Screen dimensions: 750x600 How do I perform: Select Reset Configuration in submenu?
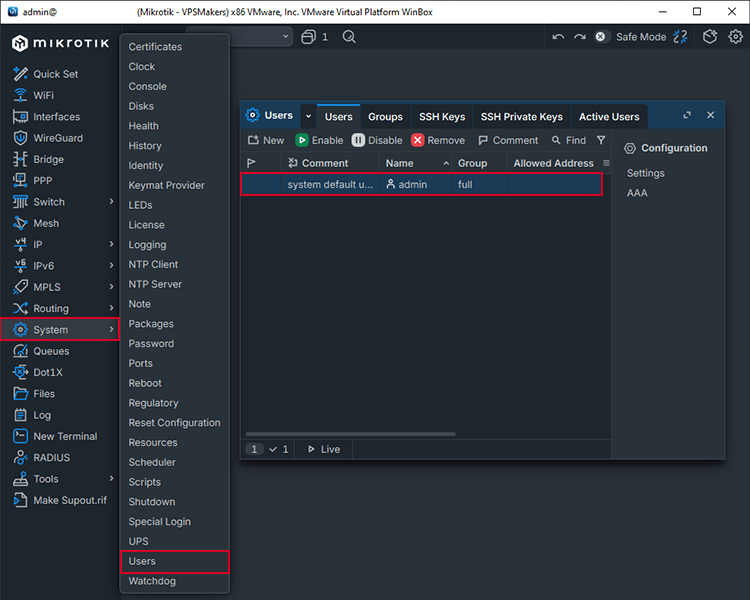[x=174, y=423]
